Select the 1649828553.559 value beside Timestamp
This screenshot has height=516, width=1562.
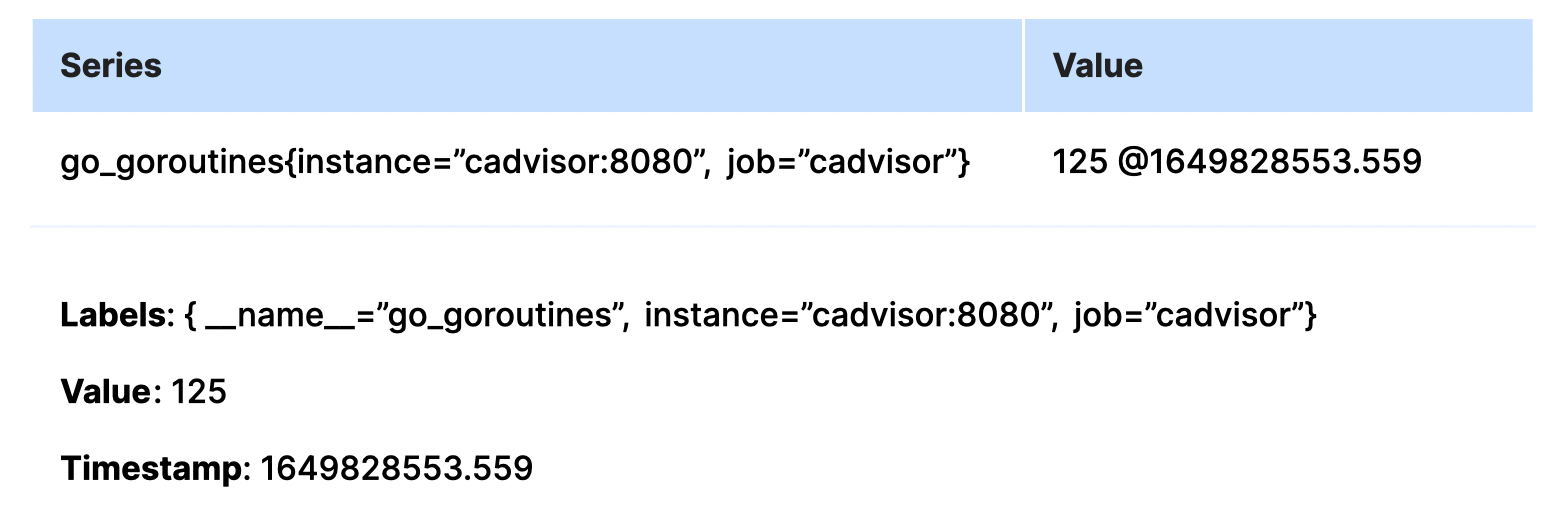pyautogui.click(x=396, y=468)
